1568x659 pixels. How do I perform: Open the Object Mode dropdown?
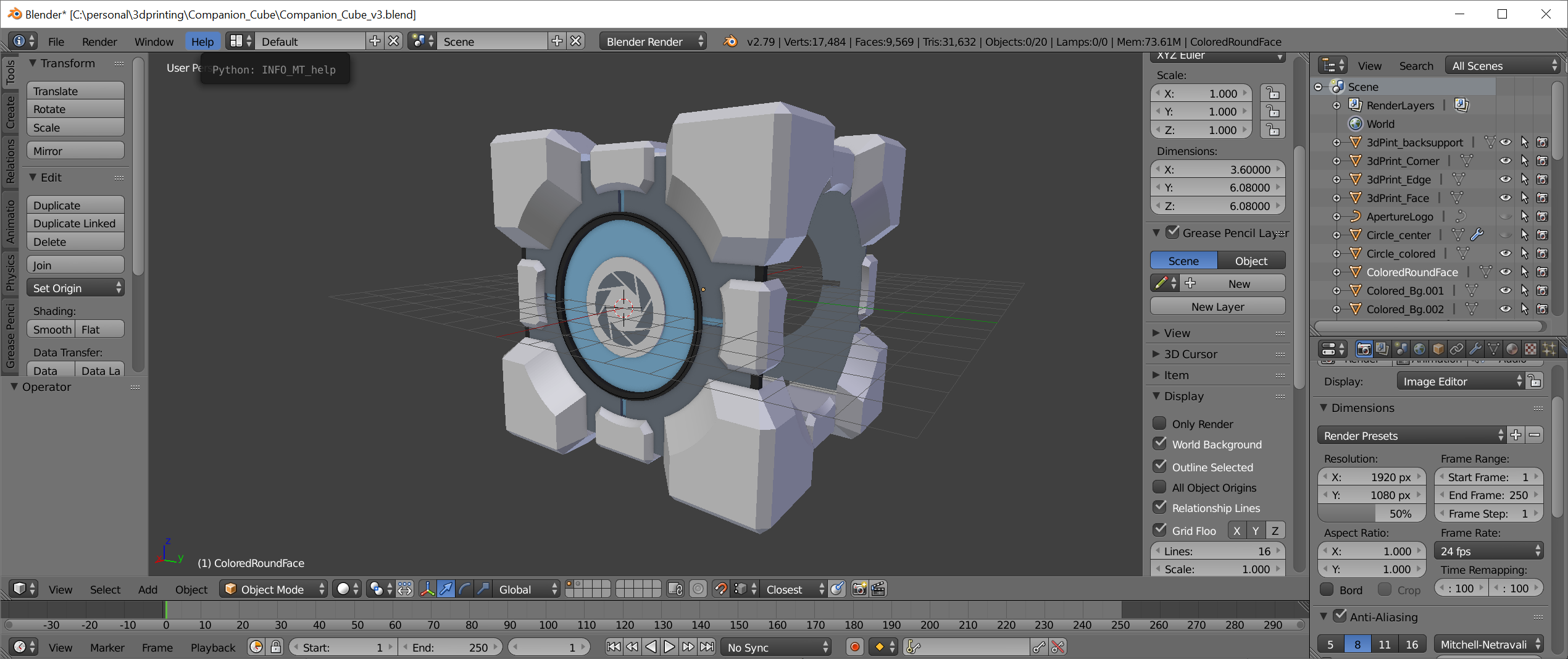(x=273, y=589)
